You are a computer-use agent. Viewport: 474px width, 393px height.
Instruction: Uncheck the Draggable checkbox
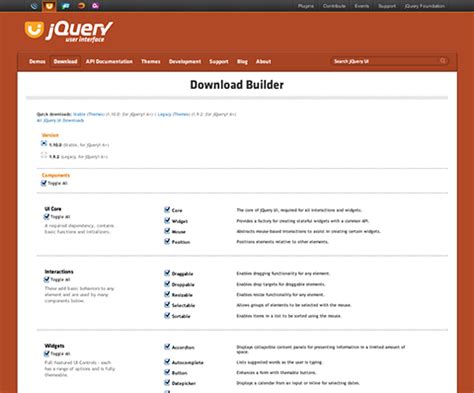pyautogui.click(x=167, y=273)
